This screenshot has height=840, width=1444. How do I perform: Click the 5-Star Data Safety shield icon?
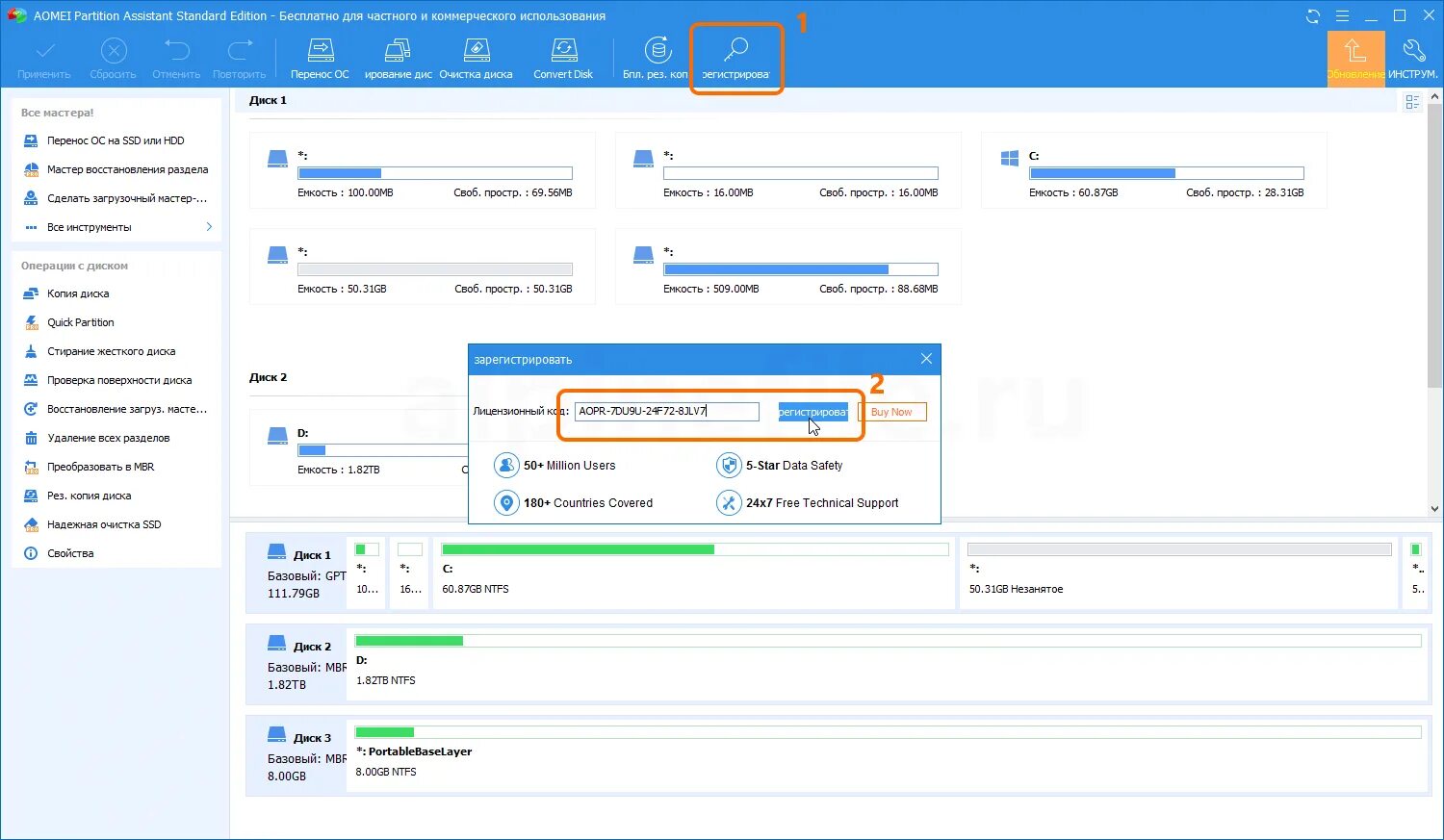pos(729,466)
